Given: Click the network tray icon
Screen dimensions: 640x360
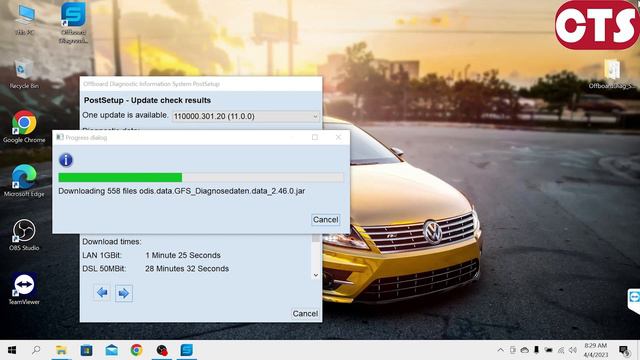Looking at the screenshot, I should (561, 350).
